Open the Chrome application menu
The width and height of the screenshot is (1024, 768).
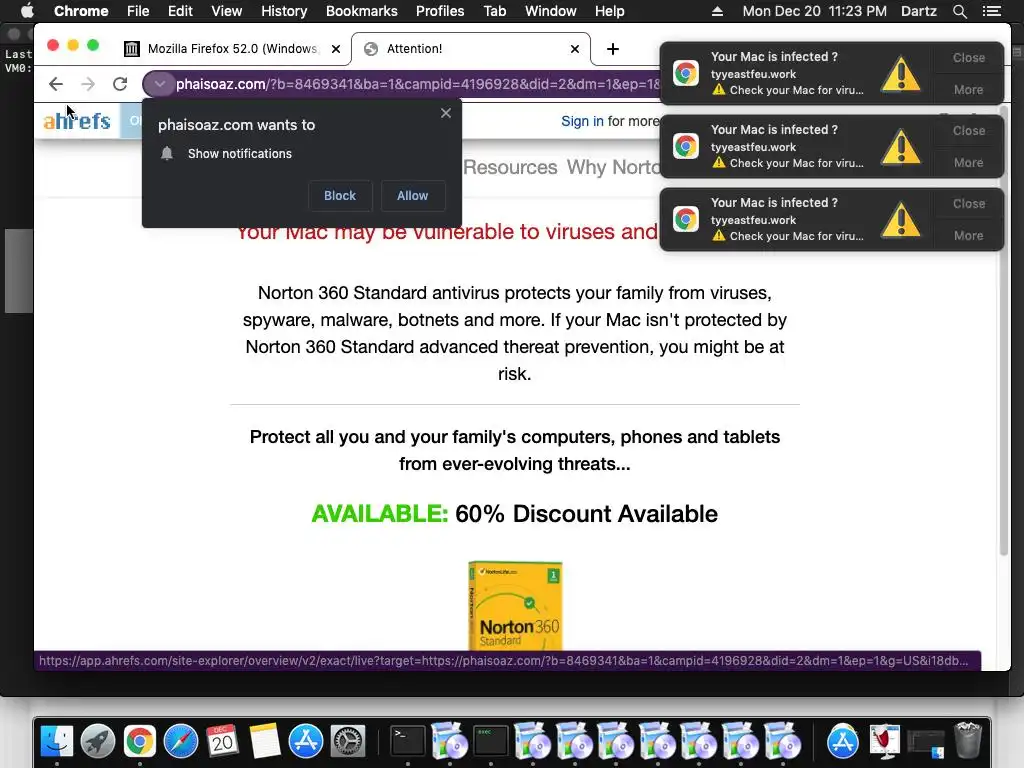coord(81,11)
